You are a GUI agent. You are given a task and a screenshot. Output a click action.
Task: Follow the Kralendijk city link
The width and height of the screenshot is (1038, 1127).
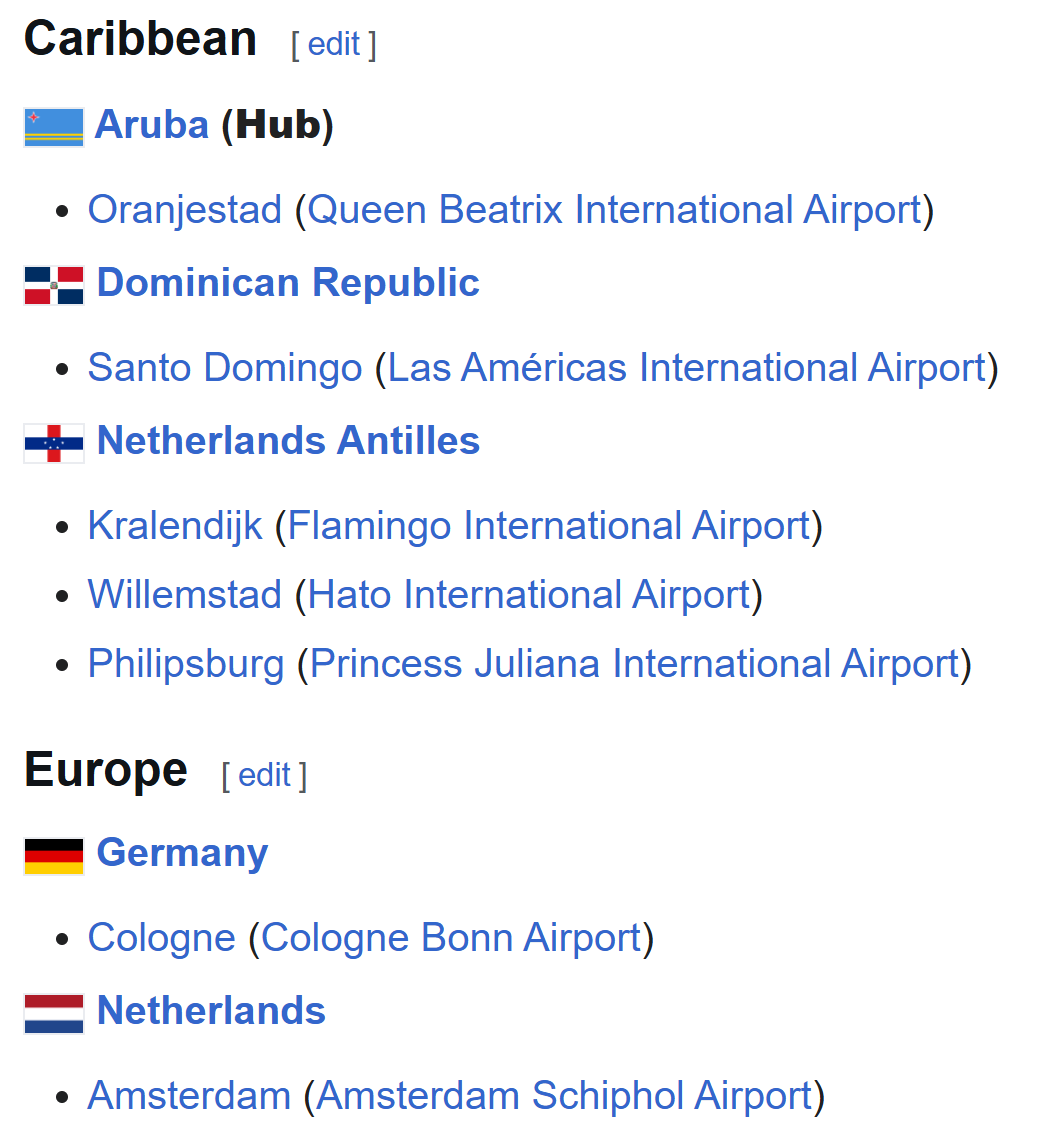coord(175,526)
